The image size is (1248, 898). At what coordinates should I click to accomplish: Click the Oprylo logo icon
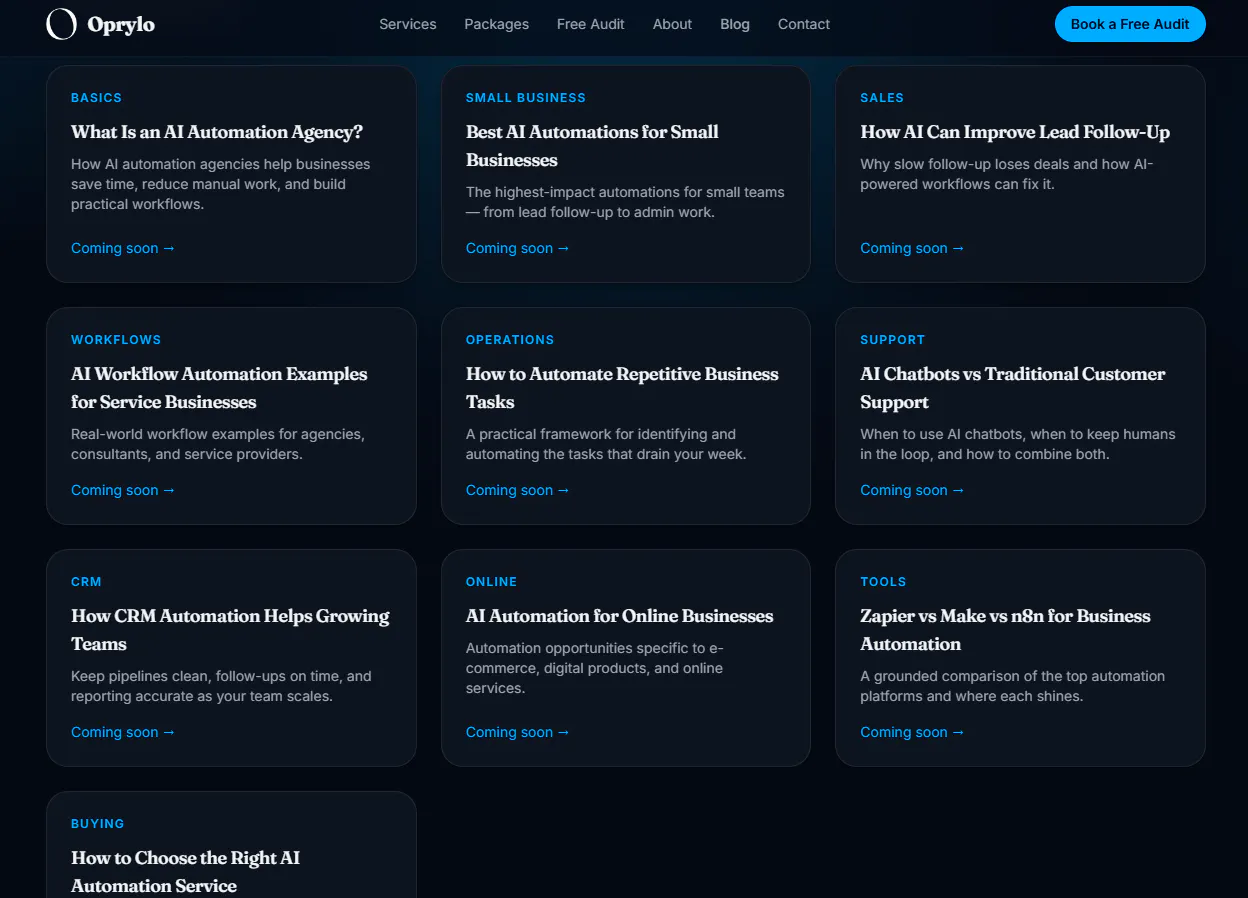pos(62,24)
